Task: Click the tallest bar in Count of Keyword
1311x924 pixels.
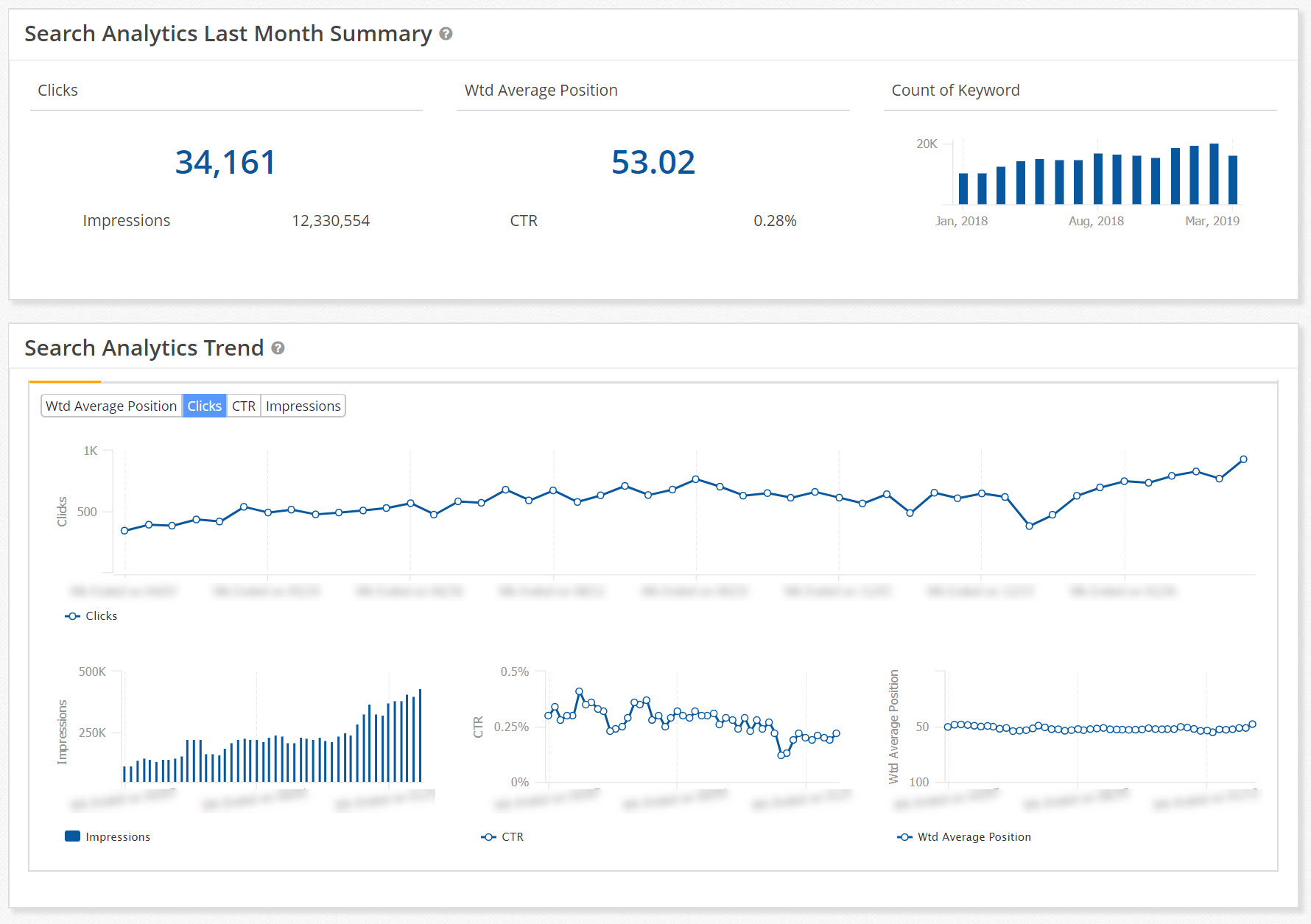Action: click(x=1214, y=173)
